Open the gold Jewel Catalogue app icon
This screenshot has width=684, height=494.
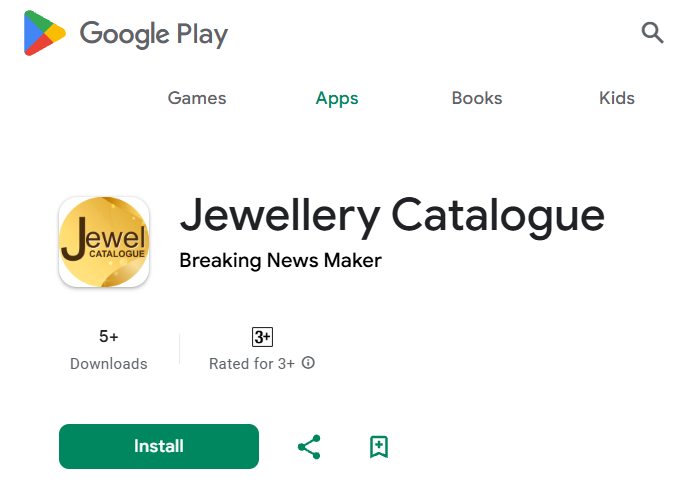pos(104,242)
